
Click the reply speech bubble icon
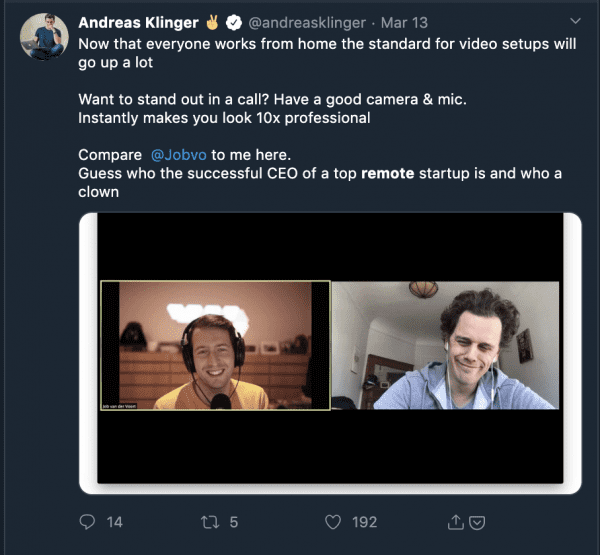[87, 521]
